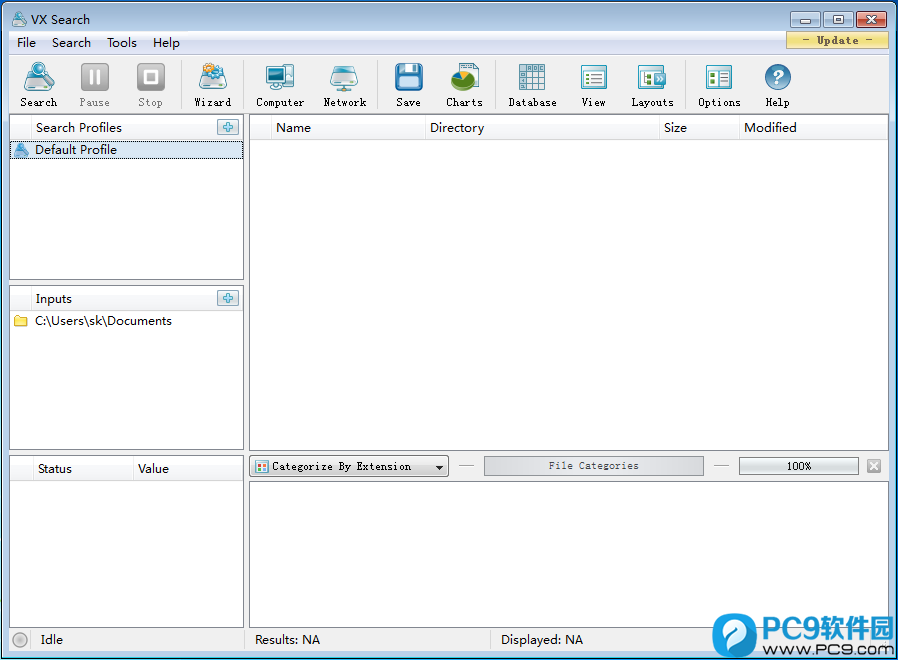Image resolution: width=898 pixels, height=660 pixels.
Task: Sort results by the Name column
Action: (x=348, y=128)
